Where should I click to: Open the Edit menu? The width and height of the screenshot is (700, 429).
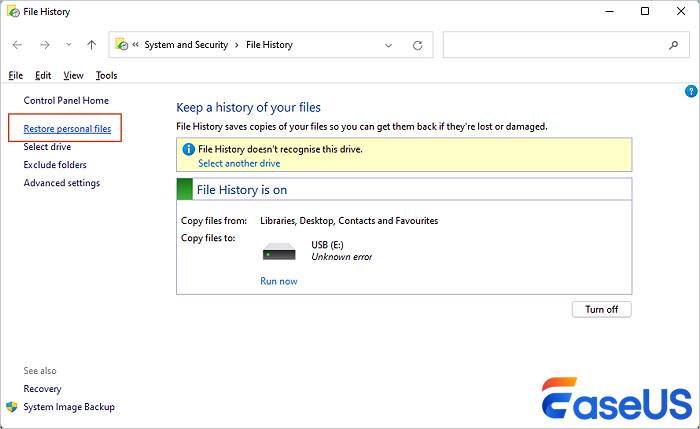(43, 75)
